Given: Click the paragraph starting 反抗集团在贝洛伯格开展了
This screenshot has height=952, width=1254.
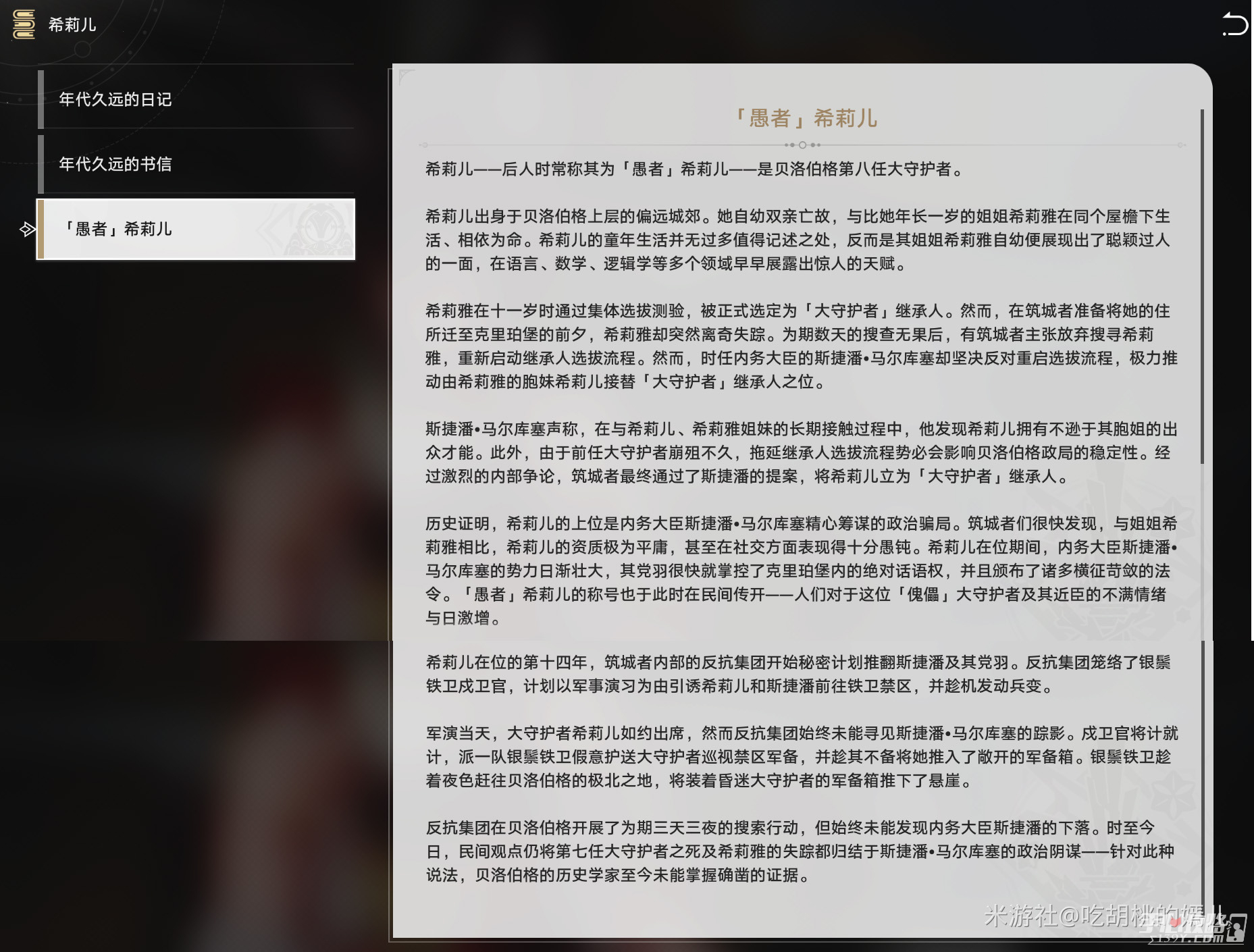Looking at the screenshot, I should pyautogui.click(x=800, y=851).
